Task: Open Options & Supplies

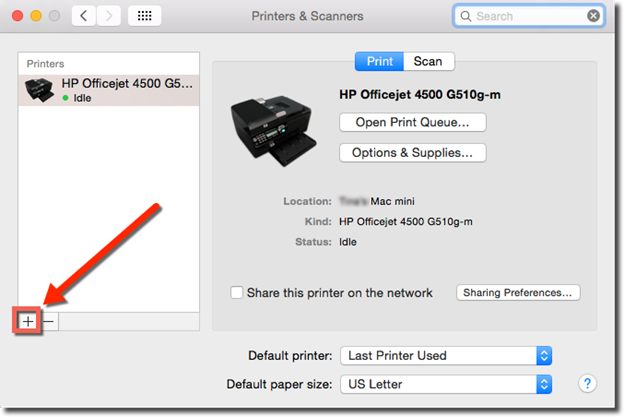Action: (x=413, y=153)
